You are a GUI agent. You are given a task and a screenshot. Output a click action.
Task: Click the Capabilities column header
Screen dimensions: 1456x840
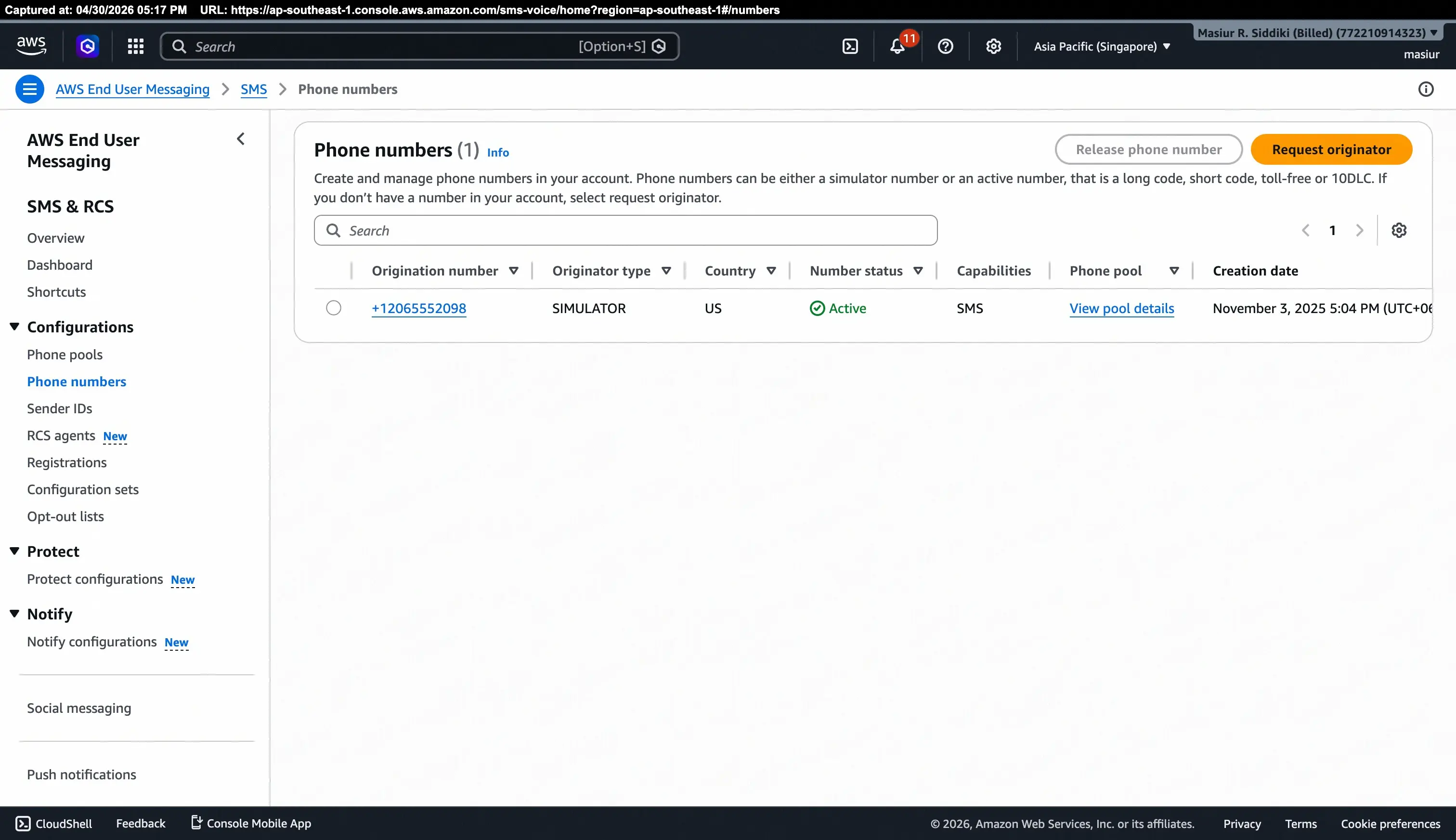(994, 271)
